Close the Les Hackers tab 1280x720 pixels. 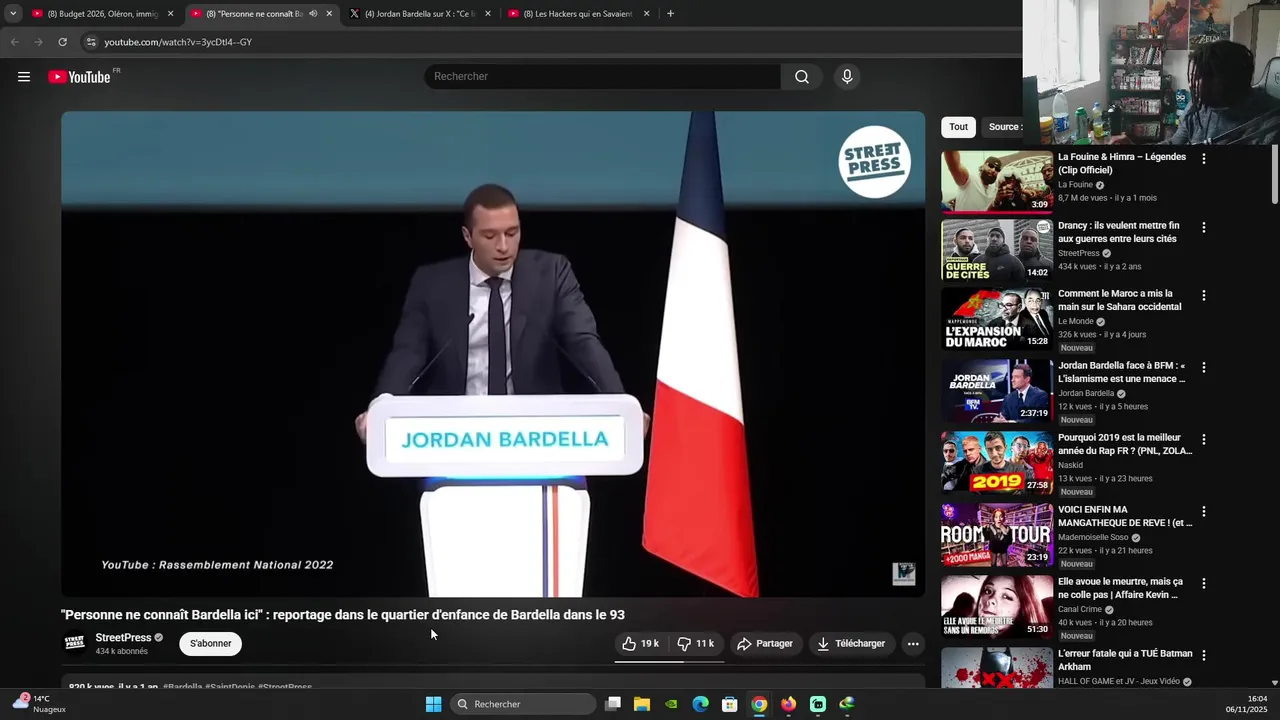point(646,14)
